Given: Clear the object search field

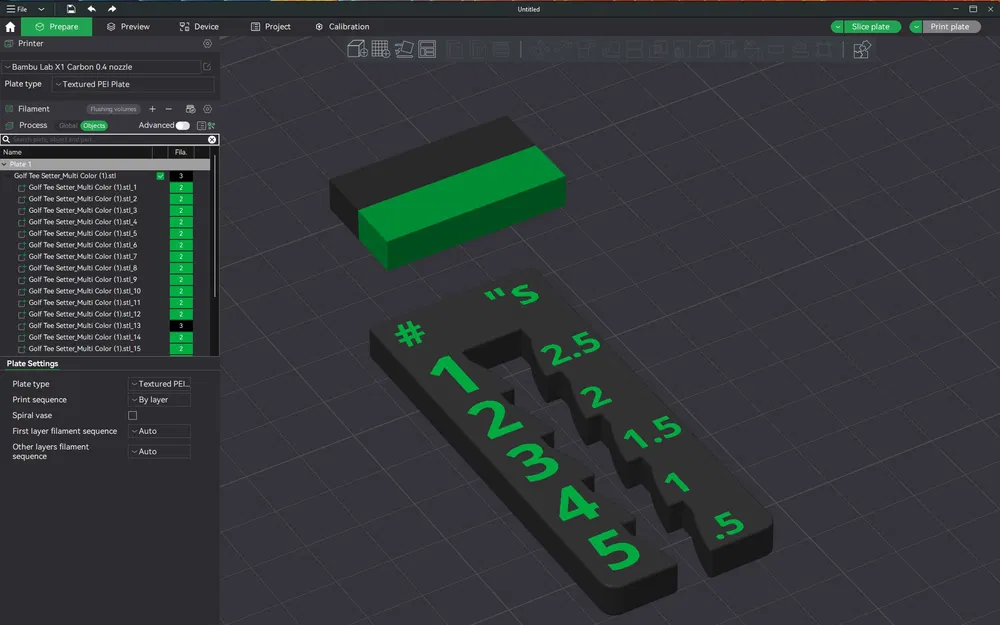Looking at the screenshot, I should [x=212, y=140].
